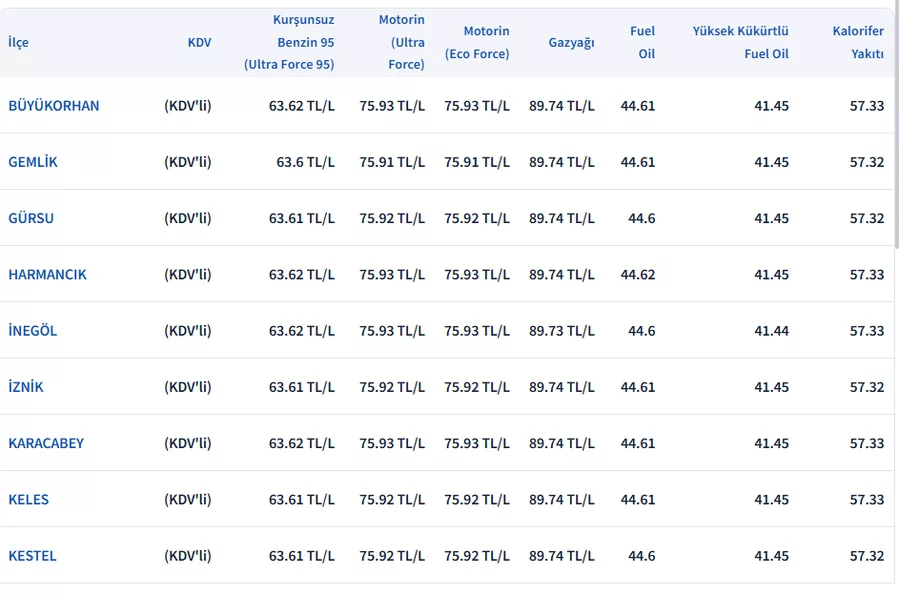The height and width of the screenshot is (595, 900).
Task: Click the Yüksek Kükürtlü Fuel Oil header
Action: [x=740, y=42]
